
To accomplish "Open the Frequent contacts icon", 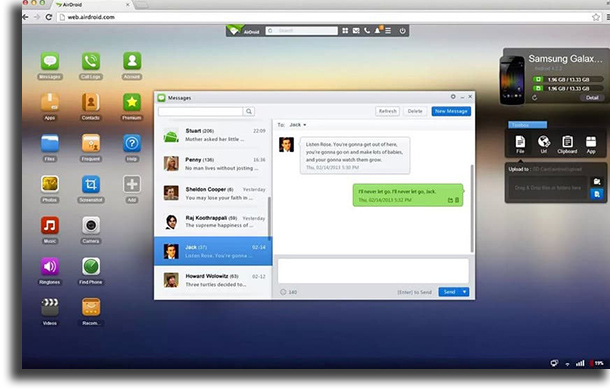I will coord(91,143).
